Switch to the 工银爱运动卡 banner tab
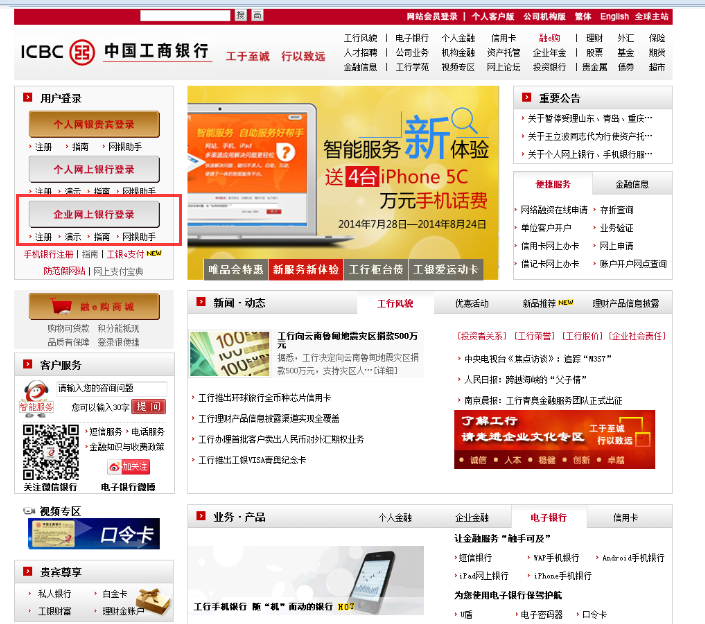This screenshot has width=705, height=624. (x=446, y=269)
